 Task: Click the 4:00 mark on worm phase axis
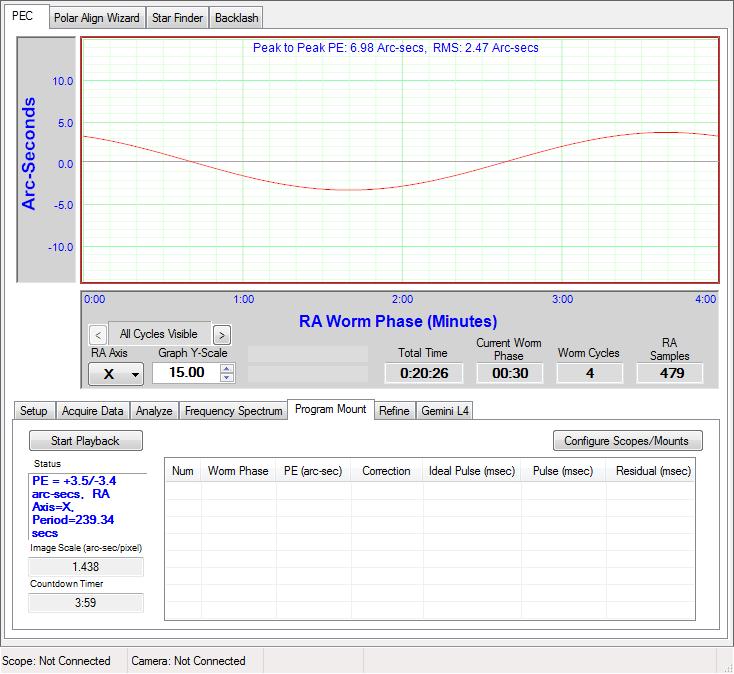[705, 299]
